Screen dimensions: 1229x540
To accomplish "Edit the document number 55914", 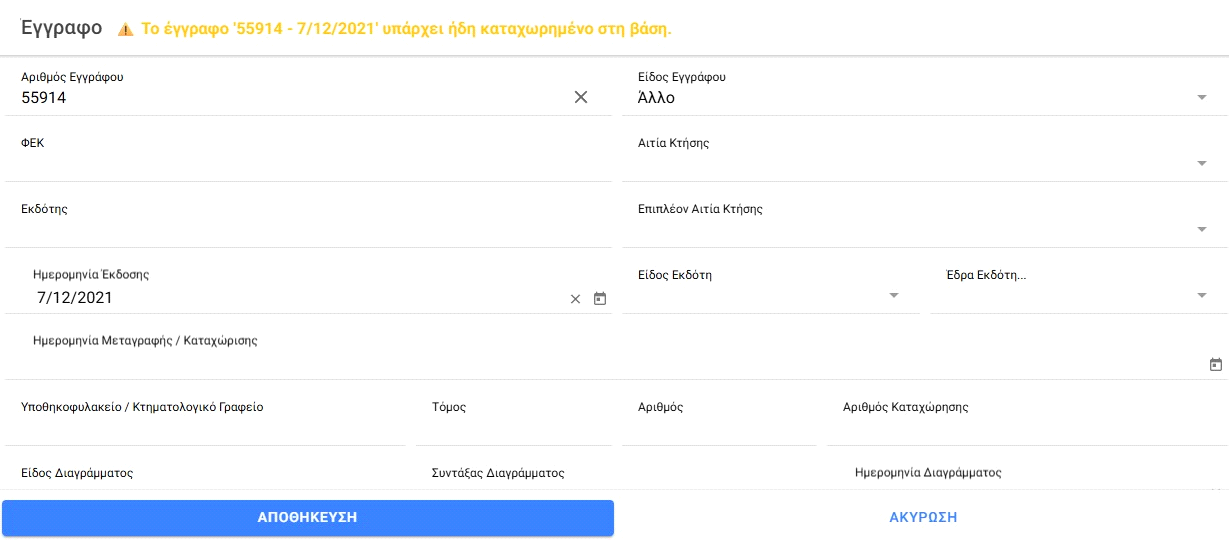I will pyautogui.click(x=290, y=98).
